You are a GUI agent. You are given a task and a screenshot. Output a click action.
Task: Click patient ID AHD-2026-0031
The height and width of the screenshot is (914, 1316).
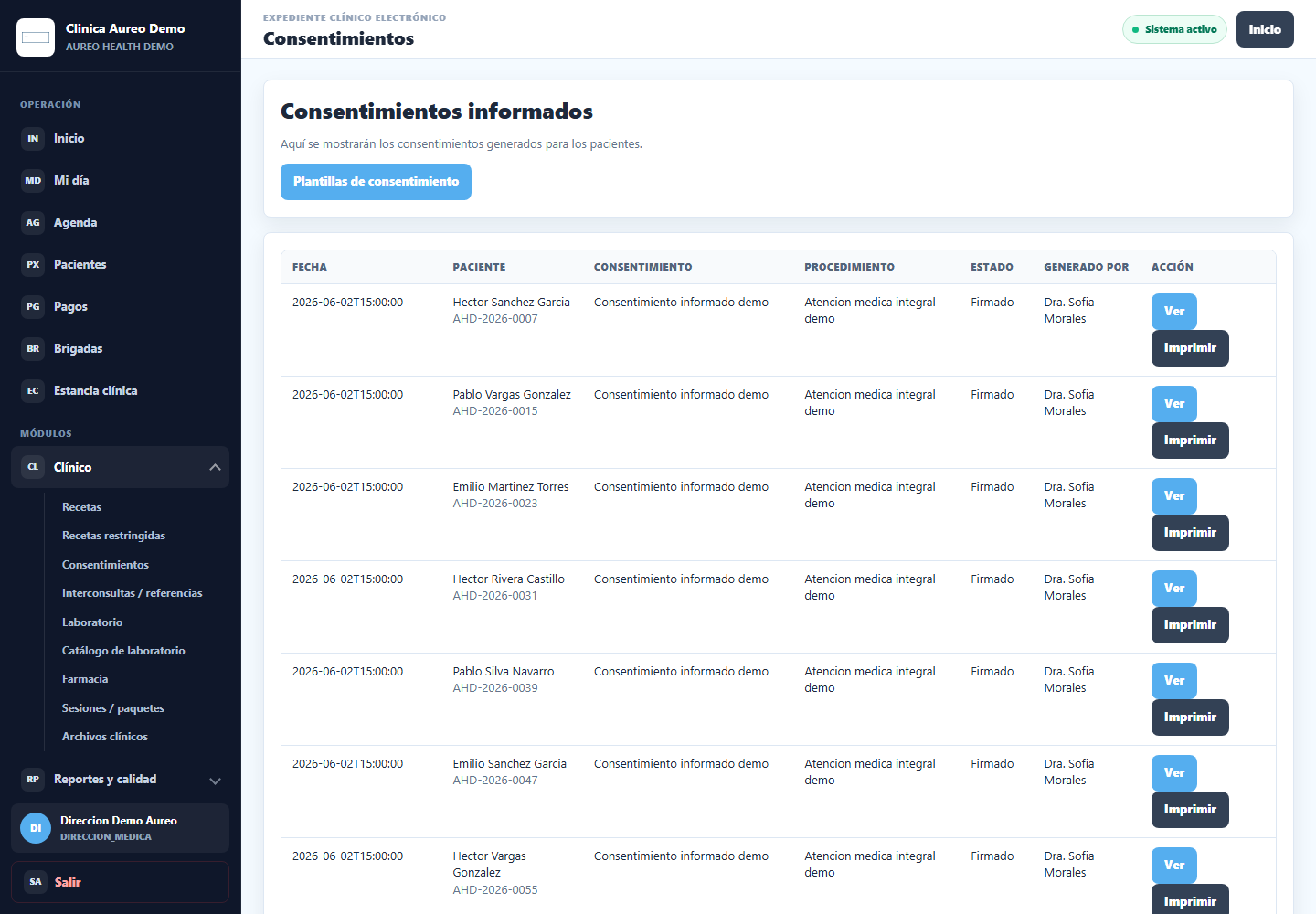[x=495, y=596]
